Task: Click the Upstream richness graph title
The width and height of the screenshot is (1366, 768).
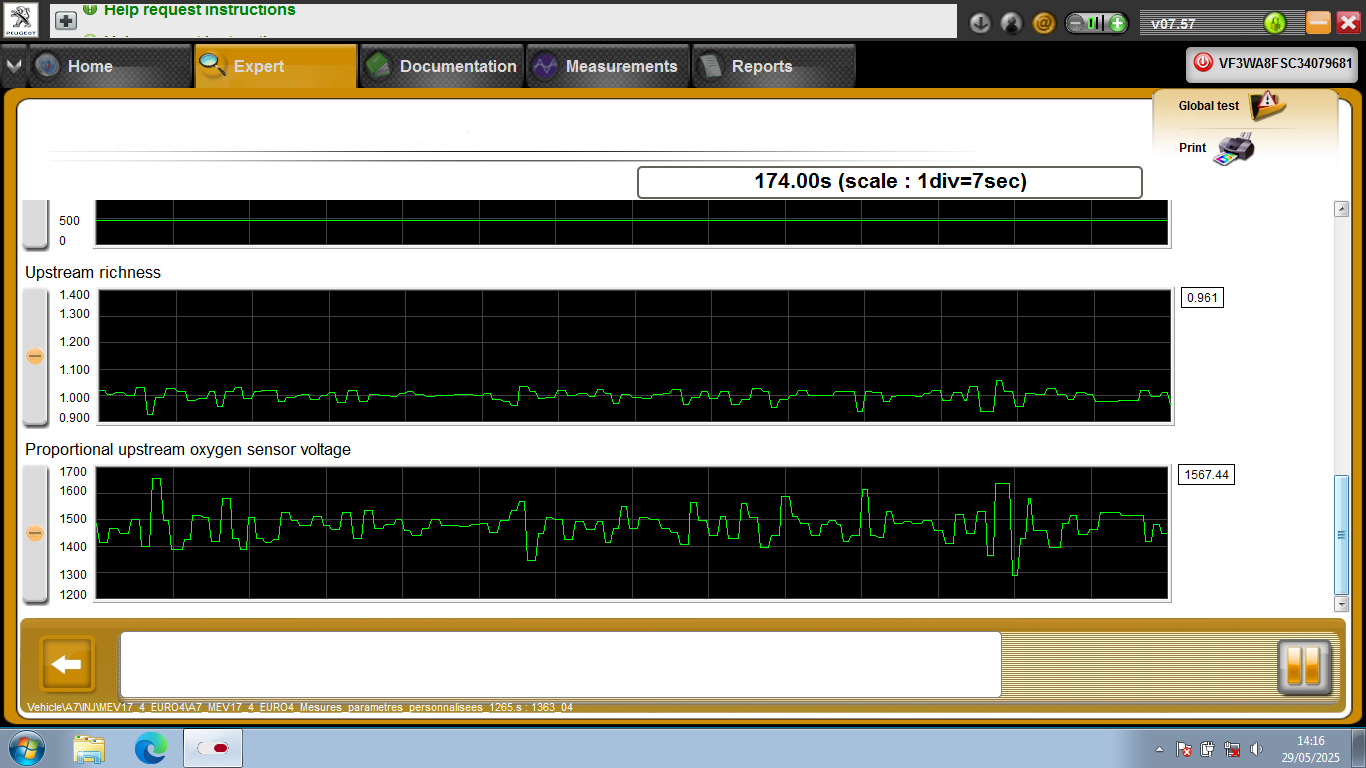Action: coord(93,273)
